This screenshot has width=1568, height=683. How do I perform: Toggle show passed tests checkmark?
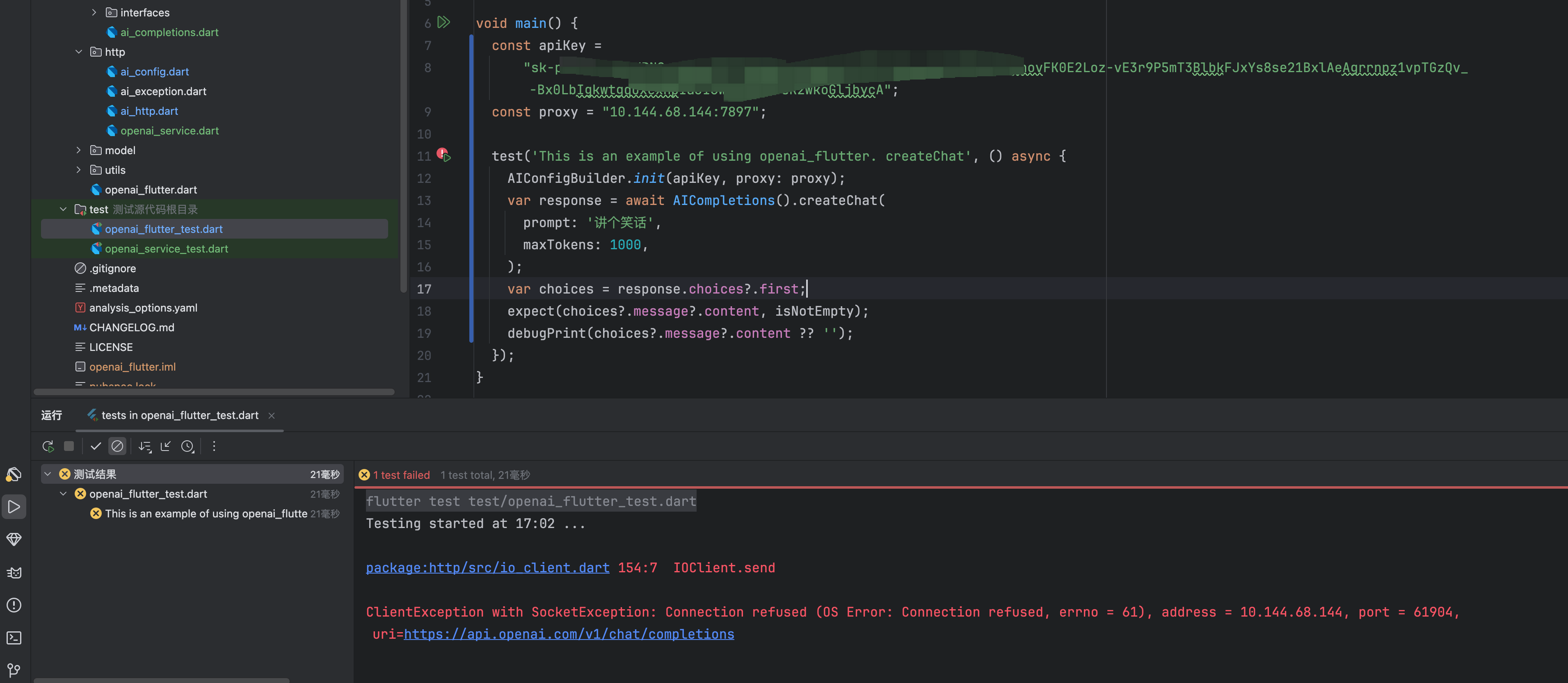(x=96, y=446)
